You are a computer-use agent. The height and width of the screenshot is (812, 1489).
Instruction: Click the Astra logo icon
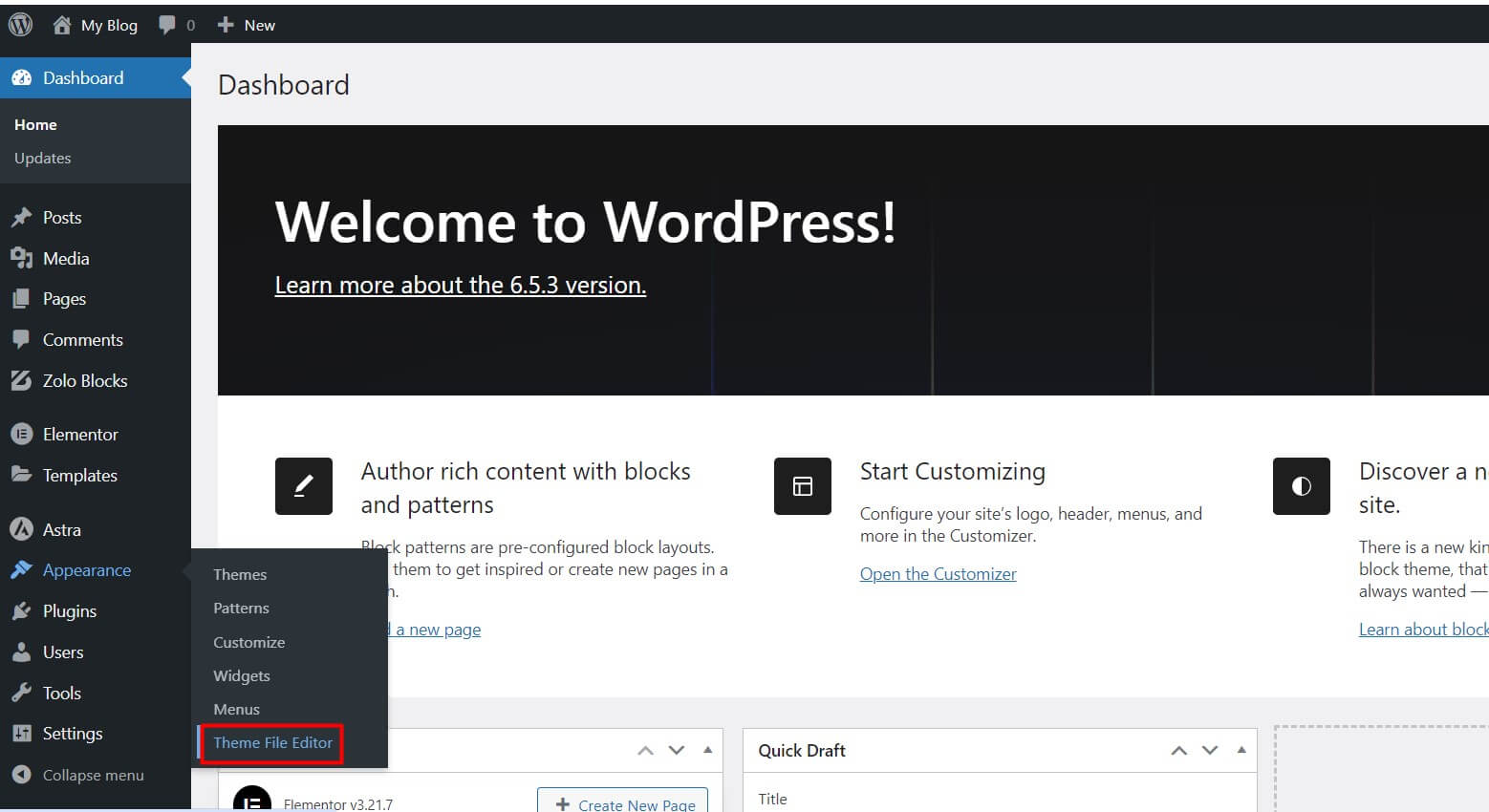point(21,529)
